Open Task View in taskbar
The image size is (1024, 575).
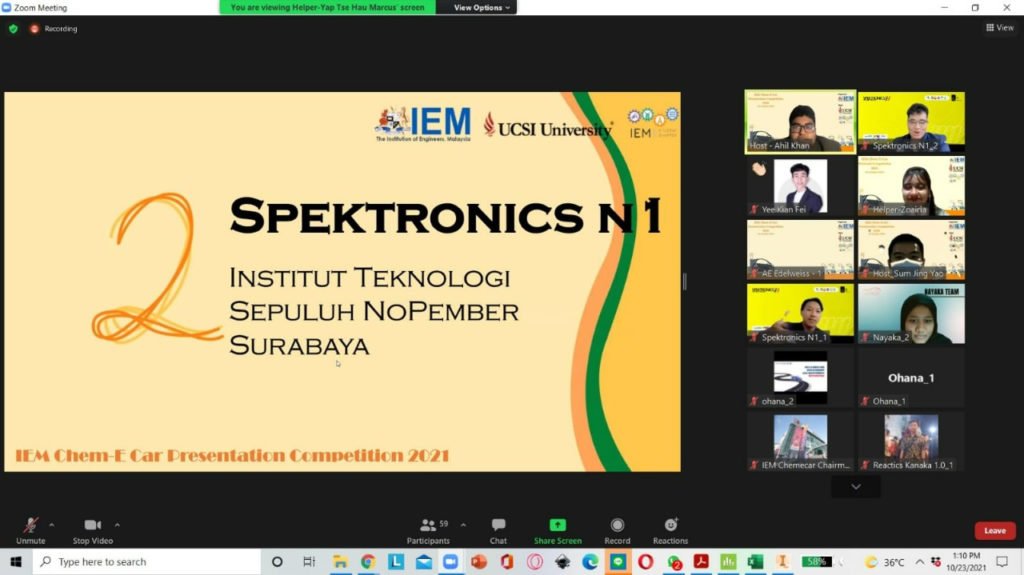click(309, 562)
